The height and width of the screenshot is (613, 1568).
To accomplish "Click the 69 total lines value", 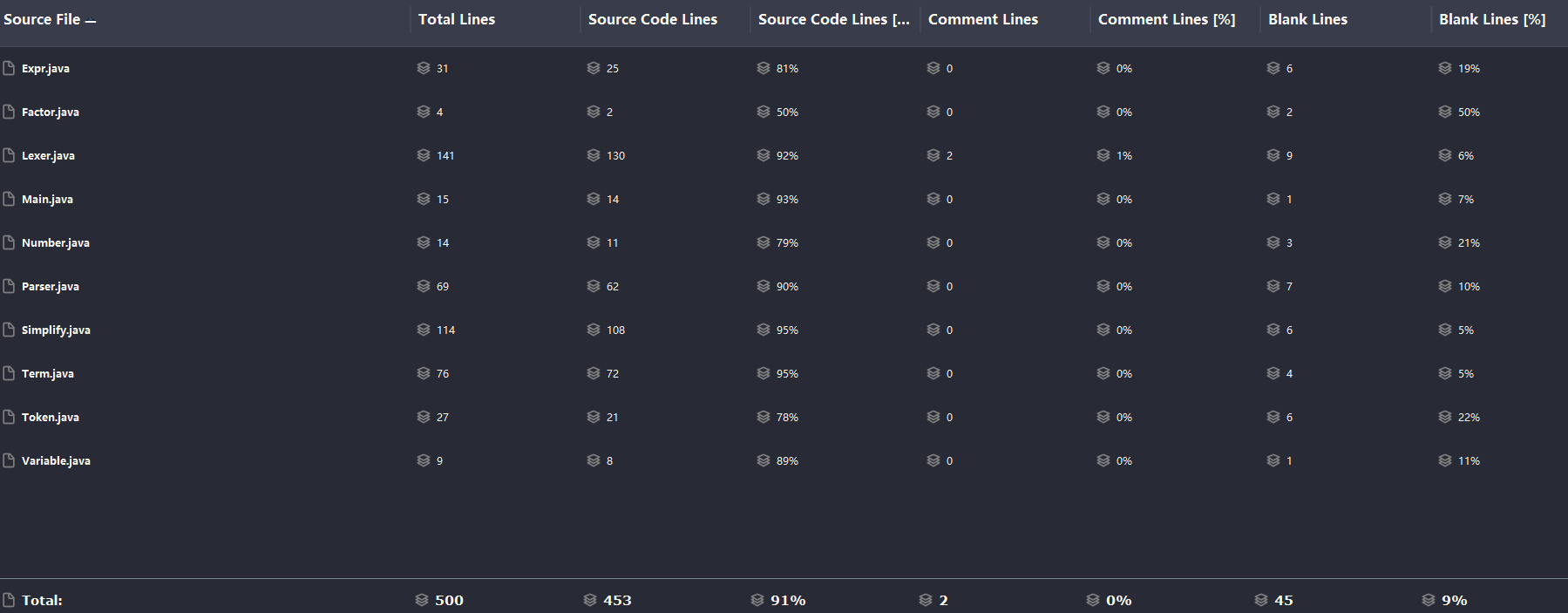I will point(443,287).
